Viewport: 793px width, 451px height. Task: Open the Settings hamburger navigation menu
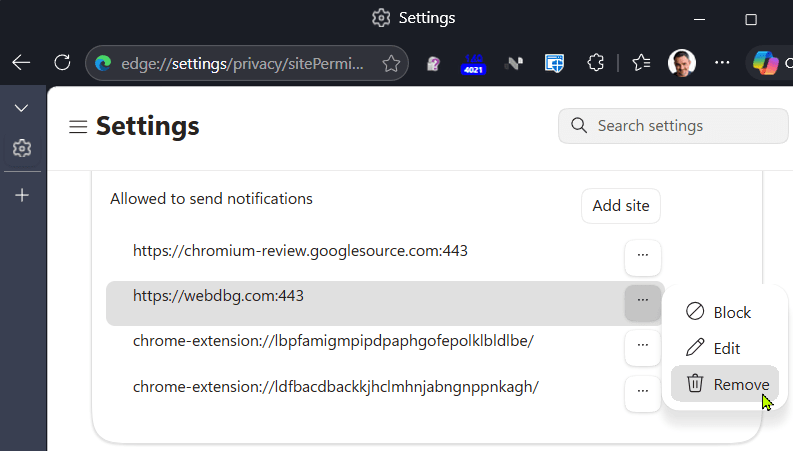(x=78, y=126)
